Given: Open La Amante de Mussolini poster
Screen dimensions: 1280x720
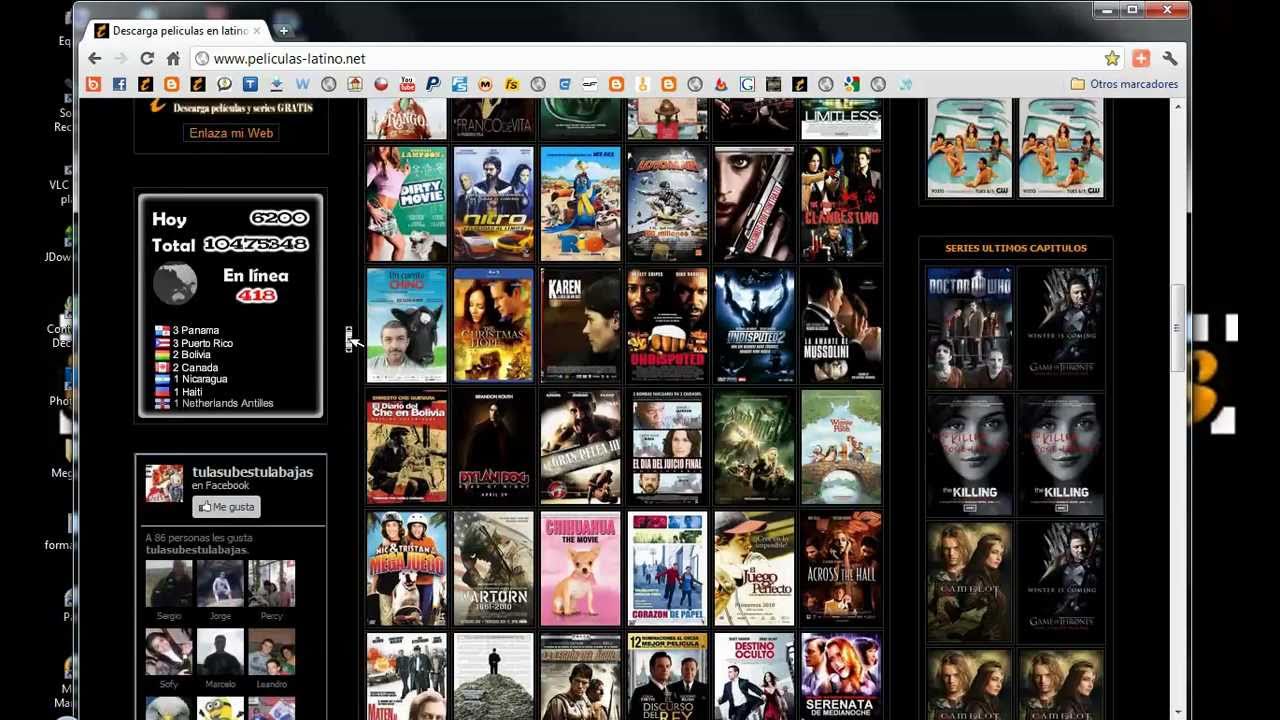Looking at the screenshot, I should click(841, 325).
